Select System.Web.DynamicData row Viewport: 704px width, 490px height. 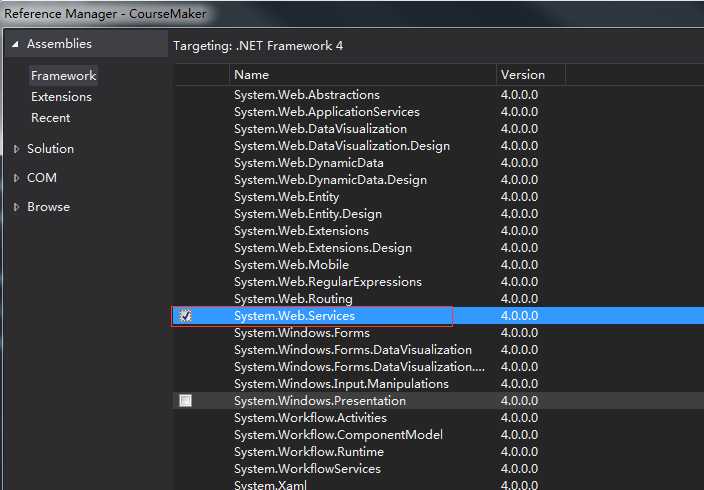tap(440, 163)
